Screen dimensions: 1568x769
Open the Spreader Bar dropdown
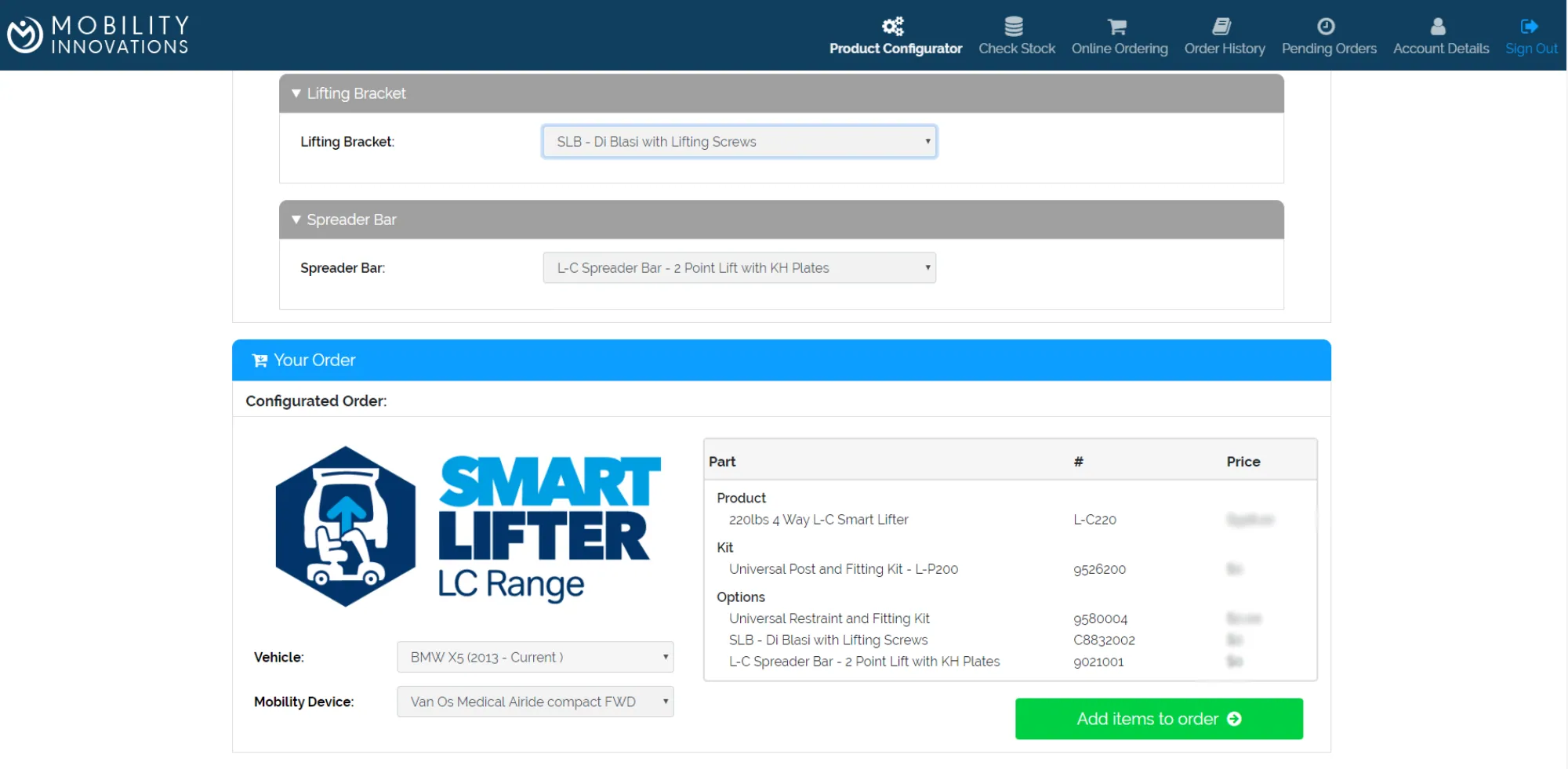(x=739, y=268)
